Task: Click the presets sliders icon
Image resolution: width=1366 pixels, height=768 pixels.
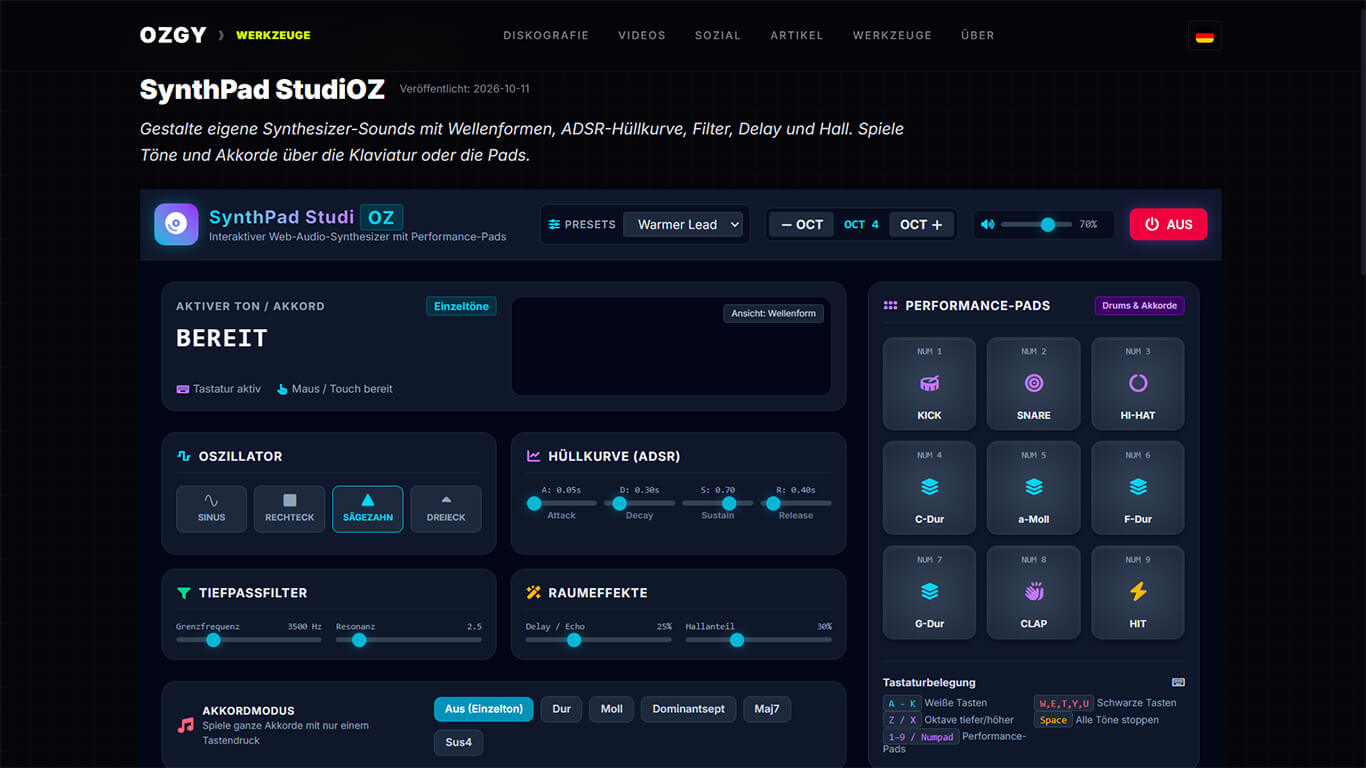Action: [x=554, y=225]
